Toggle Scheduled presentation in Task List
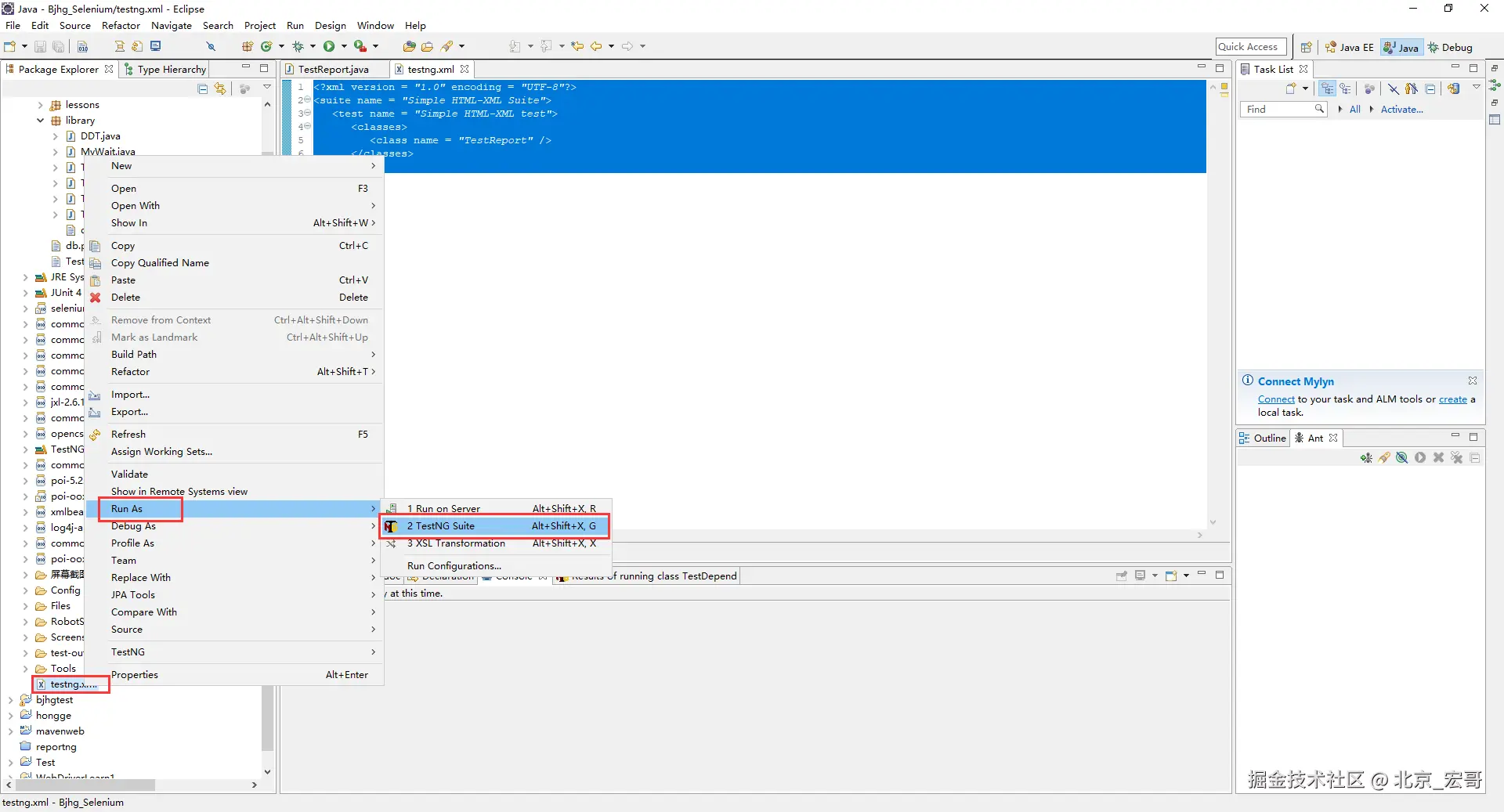This screenshot has width=1504, height=812. tap(1345, 88)
